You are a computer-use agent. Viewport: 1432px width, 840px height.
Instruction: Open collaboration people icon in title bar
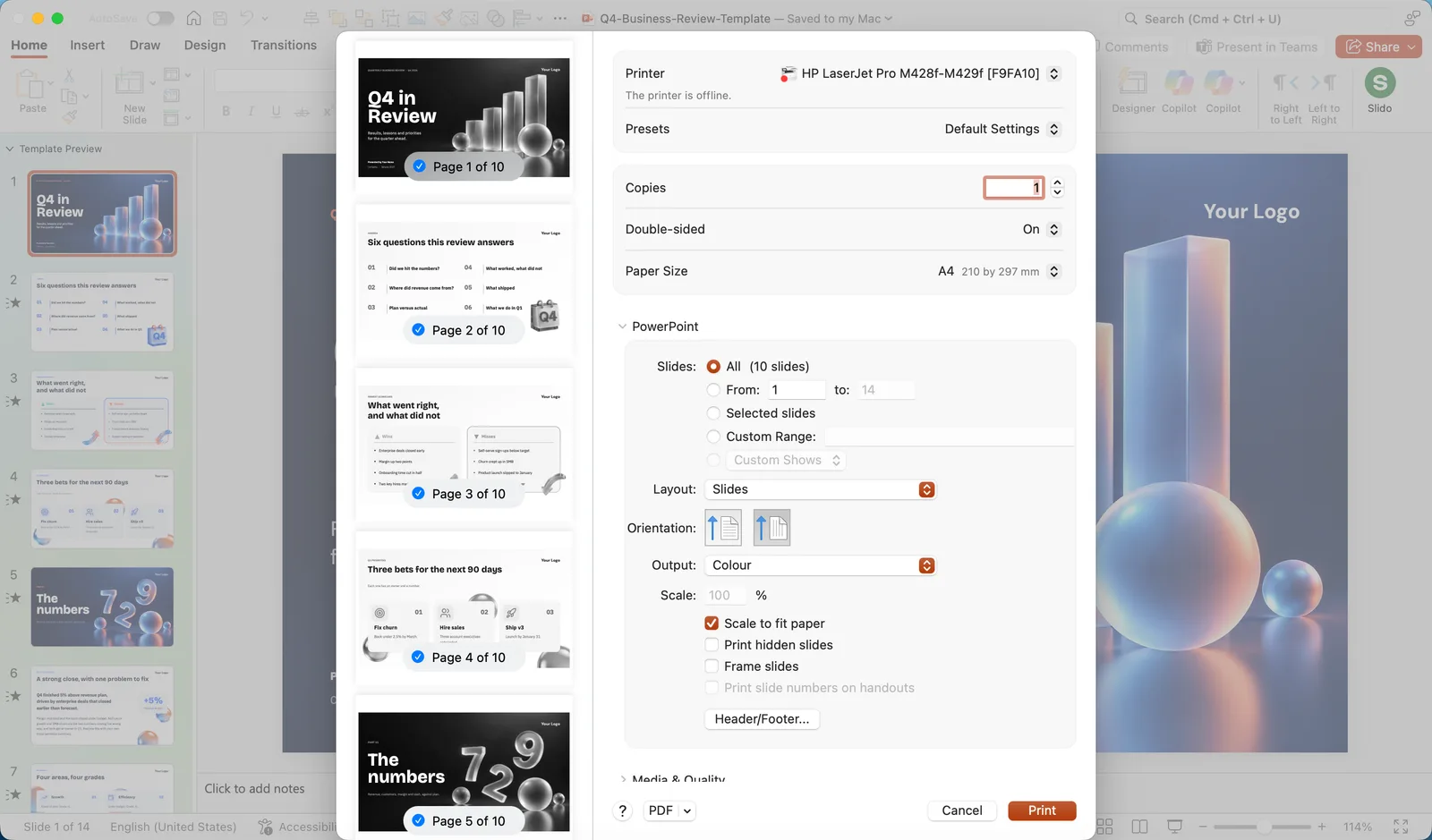click(x=1411, y=18)
